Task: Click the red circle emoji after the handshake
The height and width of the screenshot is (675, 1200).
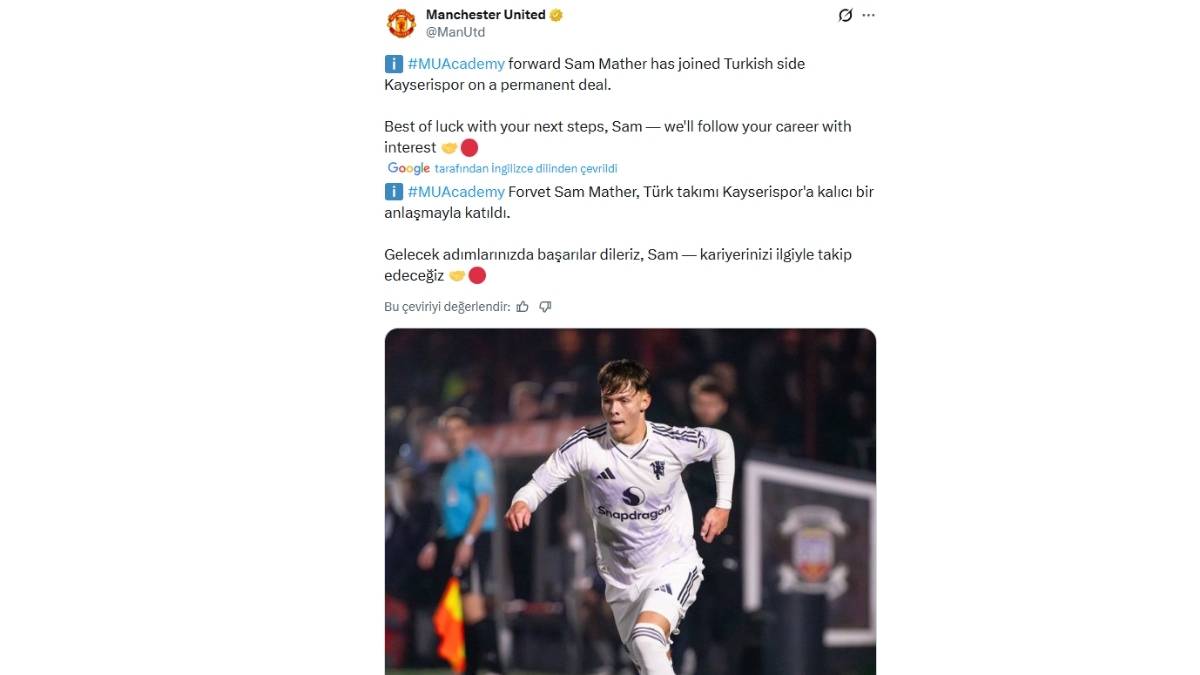Action: pyautogui.click(x=470, y=147)
